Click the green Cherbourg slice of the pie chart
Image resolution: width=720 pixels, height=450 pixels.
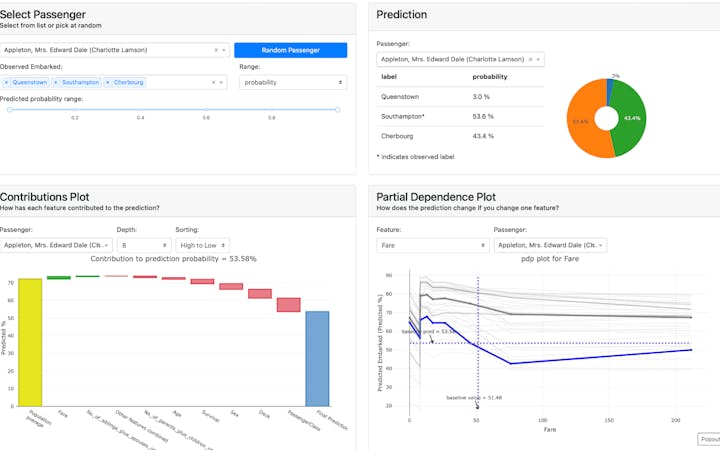[630, 119]
